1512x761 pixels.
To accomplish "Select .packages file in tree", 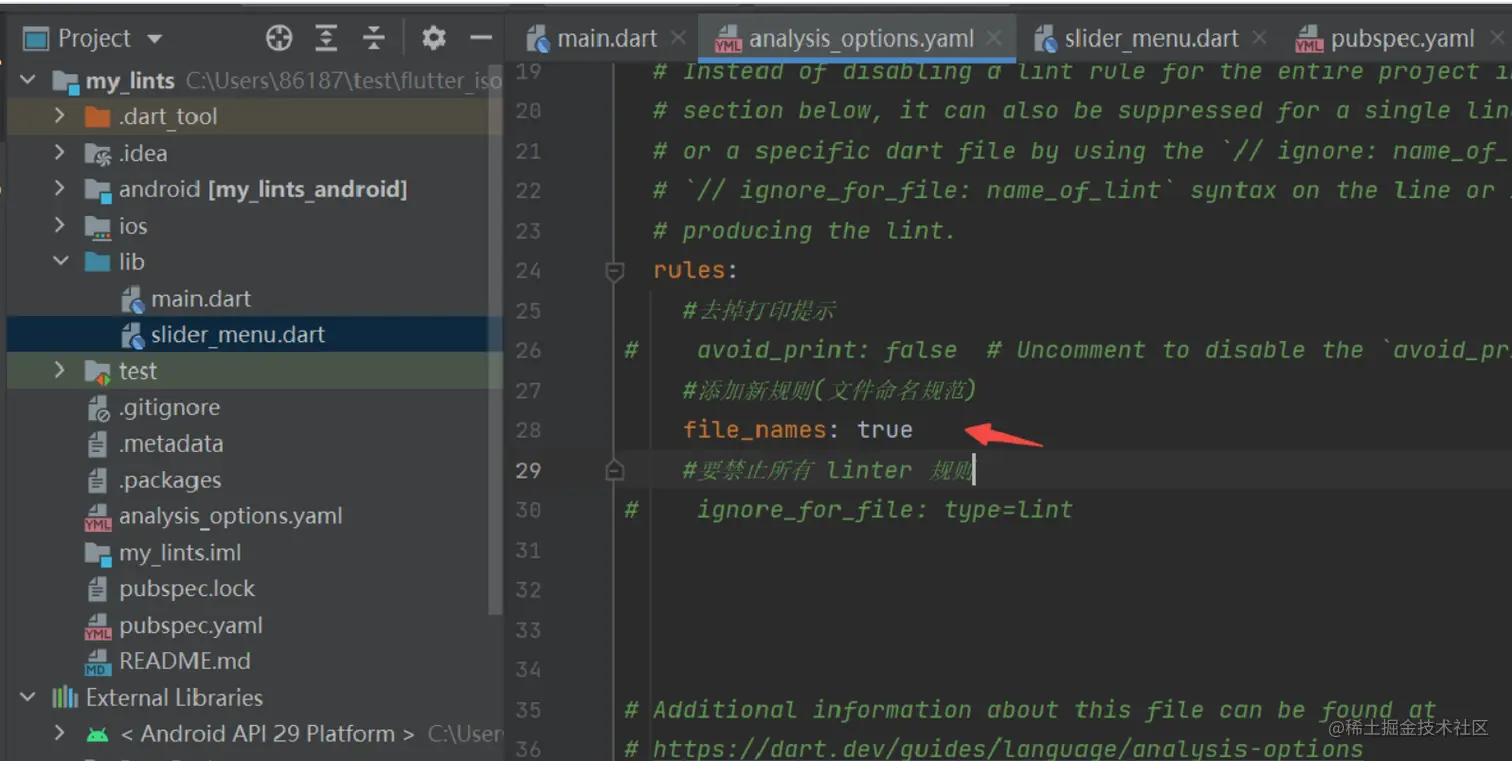I will point(171,480).
